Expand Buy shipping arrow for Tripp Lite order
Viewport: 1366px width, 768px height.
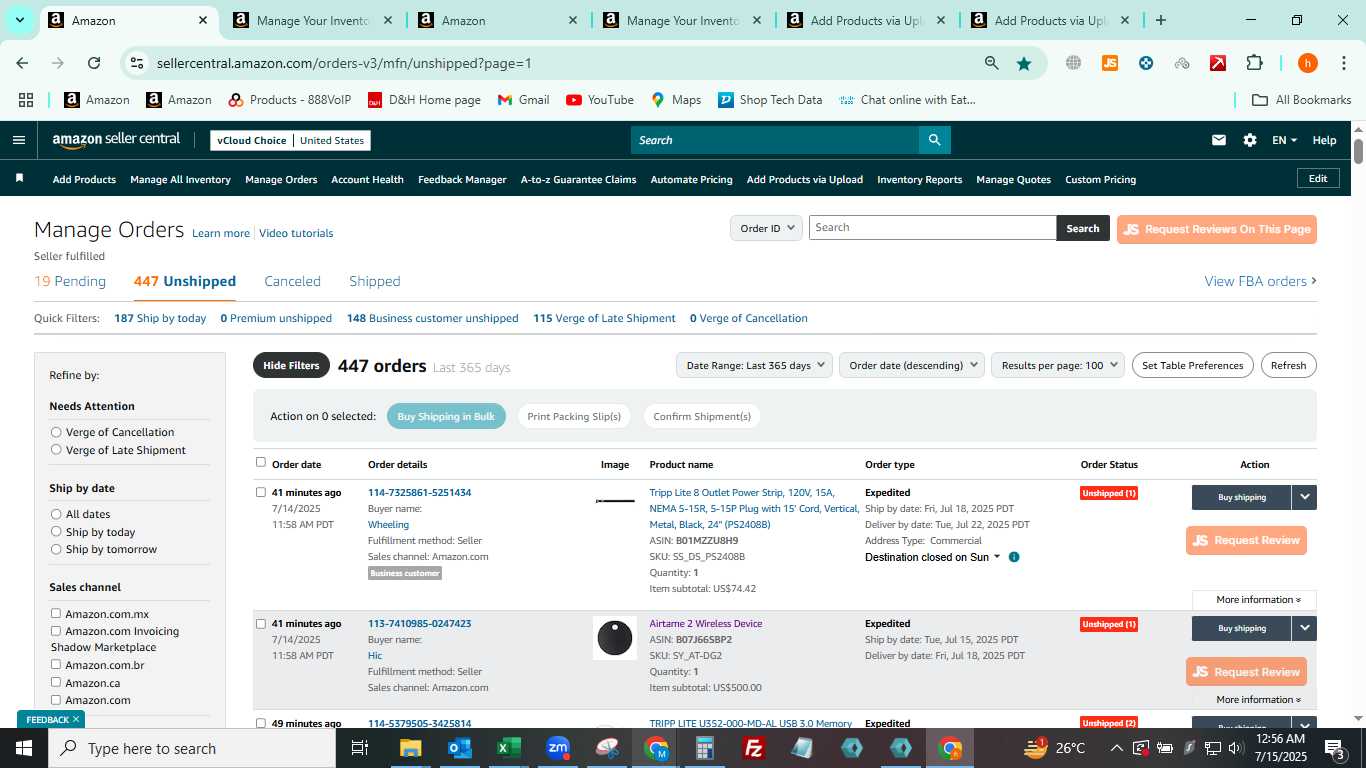(1304, 497)
